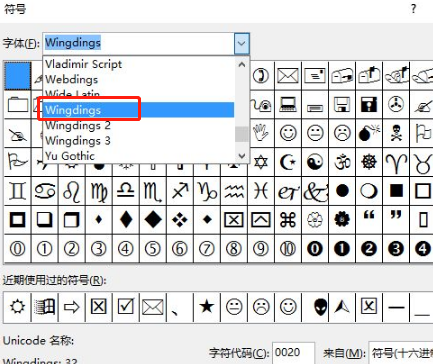Screen dimensions: 433x364
Task: Select the Scorpio zodiac symbol
Action: (x=153, y=191)
